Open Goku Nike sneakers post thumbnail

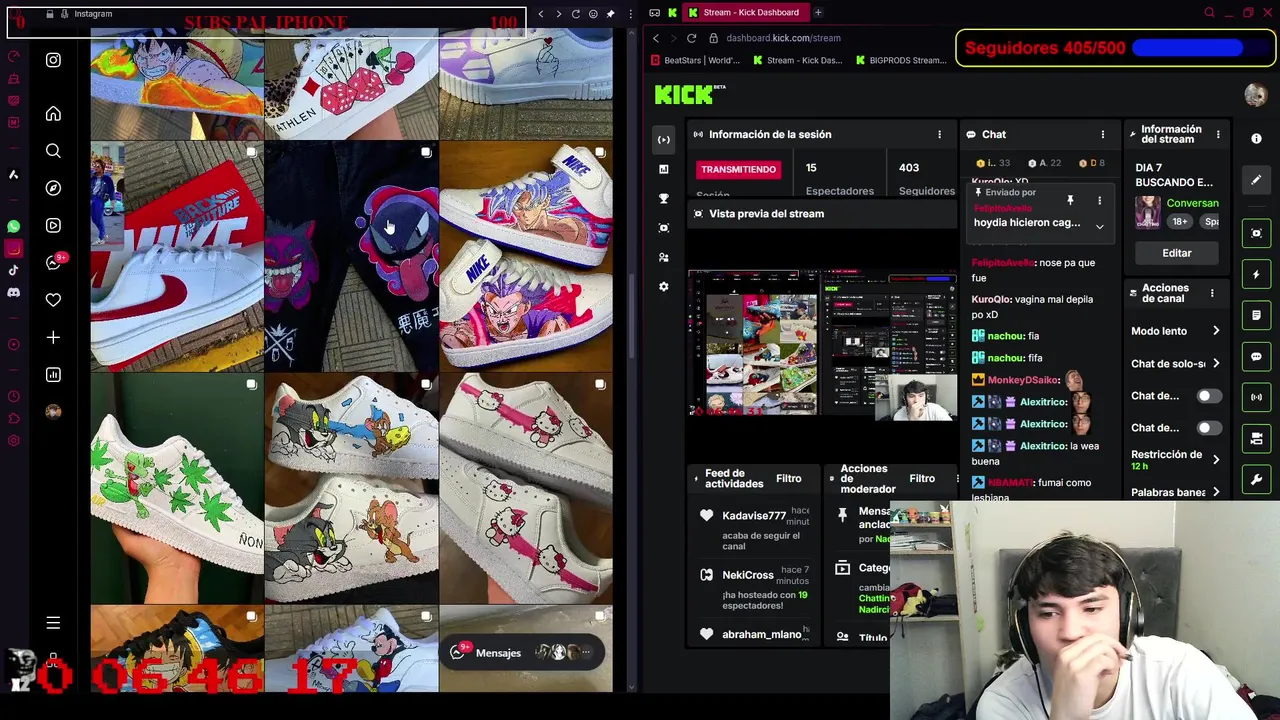pos(526,257)
